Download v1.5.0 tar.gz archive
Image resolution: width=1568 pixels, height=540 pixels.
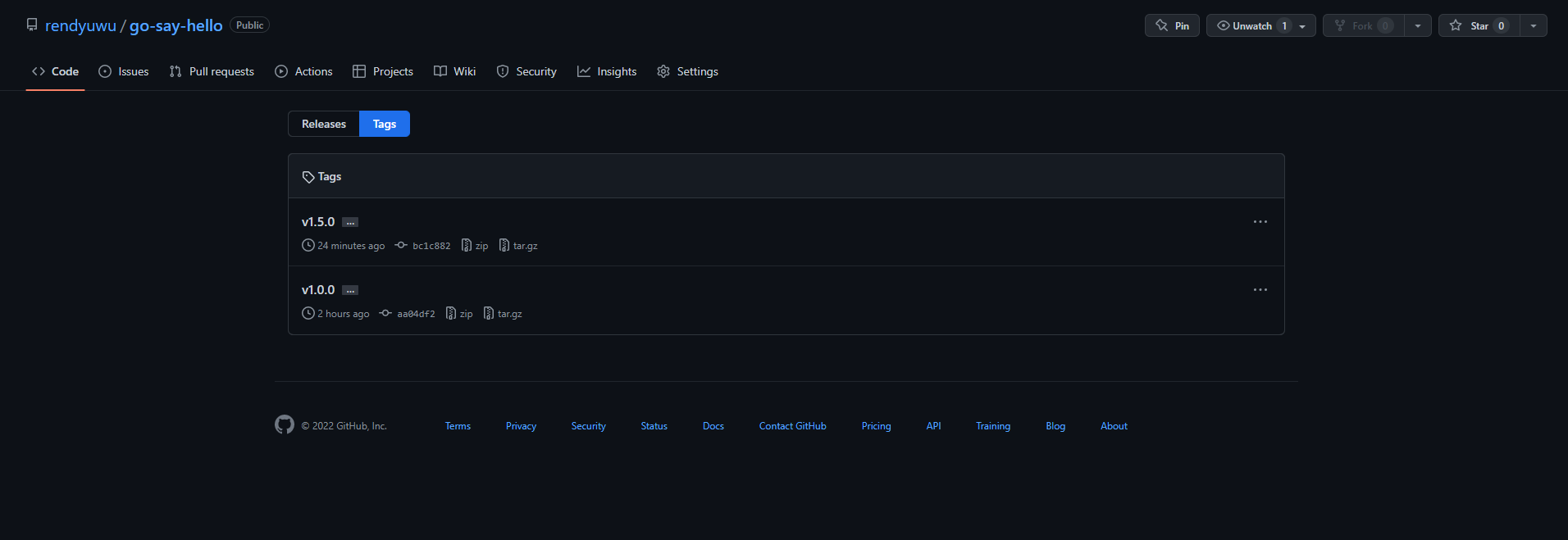click(518, 246)
